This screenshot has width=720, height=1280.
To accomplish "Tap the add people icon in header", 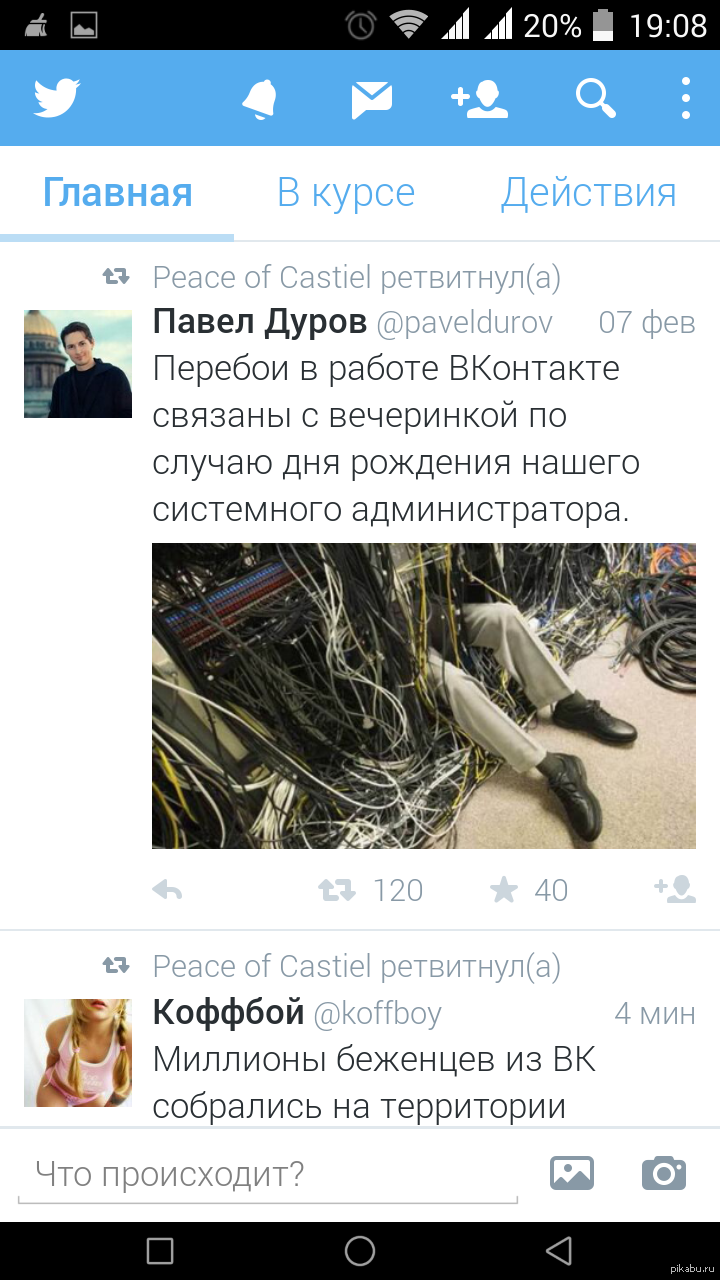I will (479, 98).
